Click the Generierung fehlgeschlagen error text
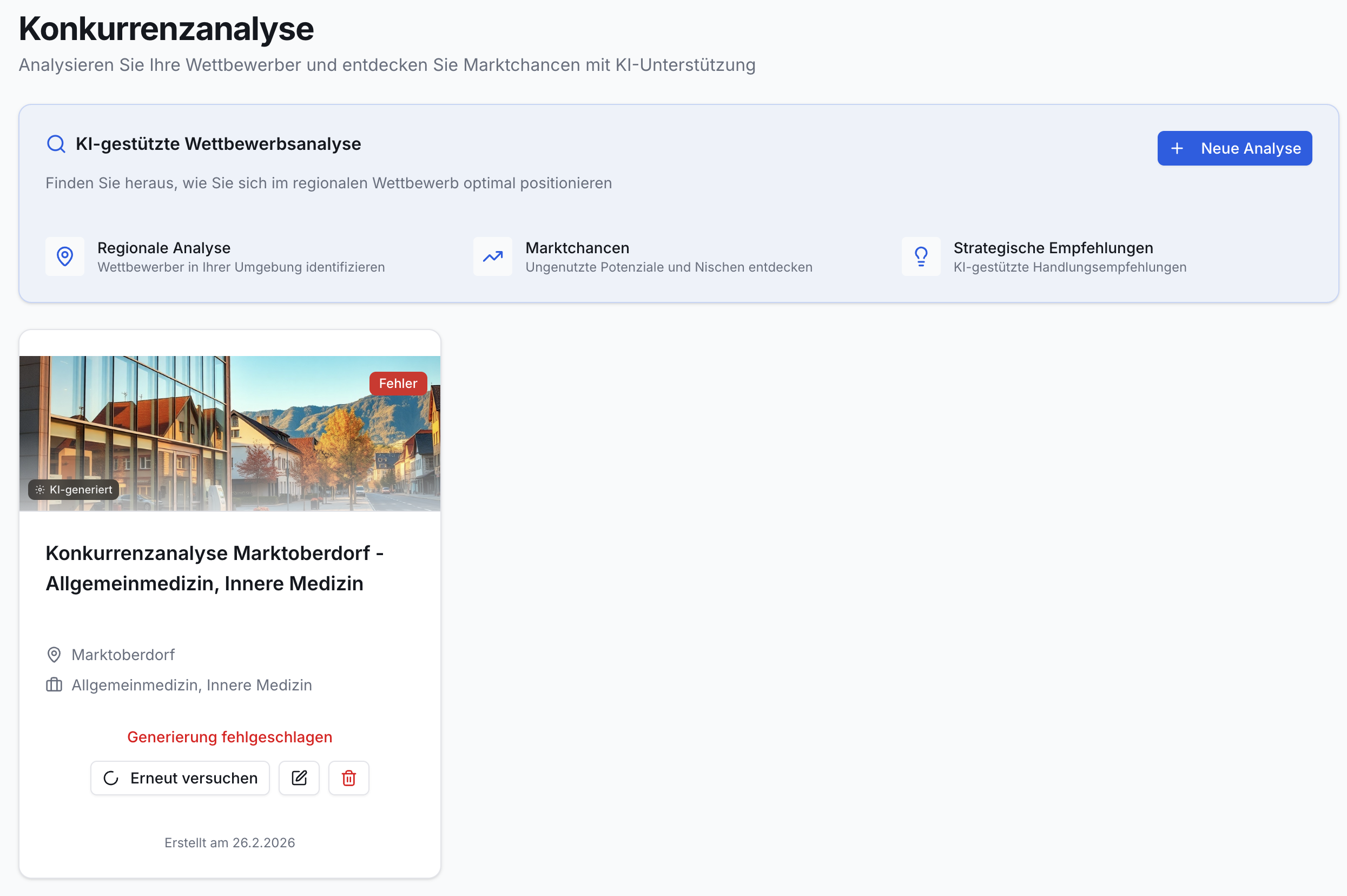This screenshot has height=896, width=1347. click(230, 737)
